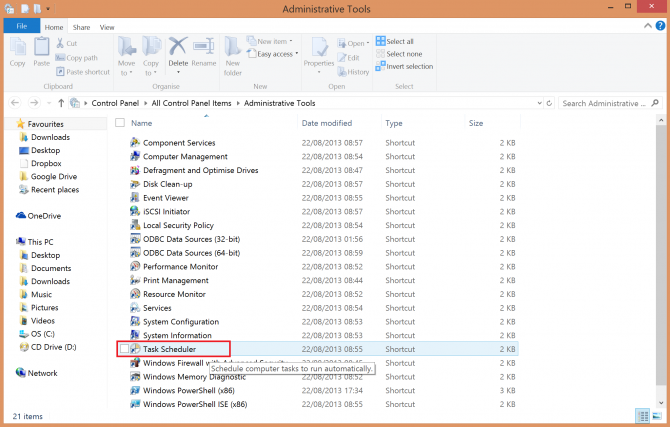Click the scroll down arrow of file list
The width and height of the screenshot is (670, 427).
pyautogui.click(x=661, y=403)
